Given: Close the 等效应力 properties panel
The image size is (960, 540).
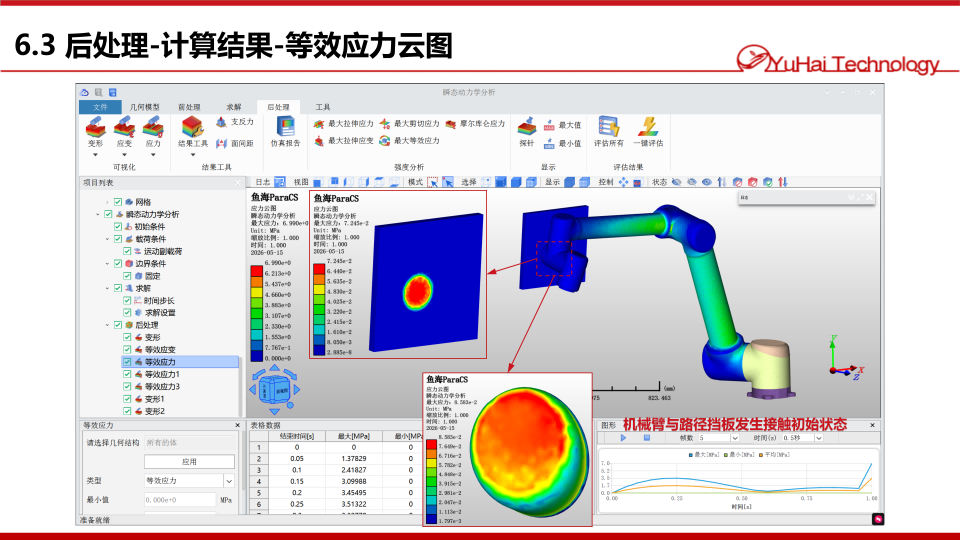Looking at the screenshot, I should [238, 425].
